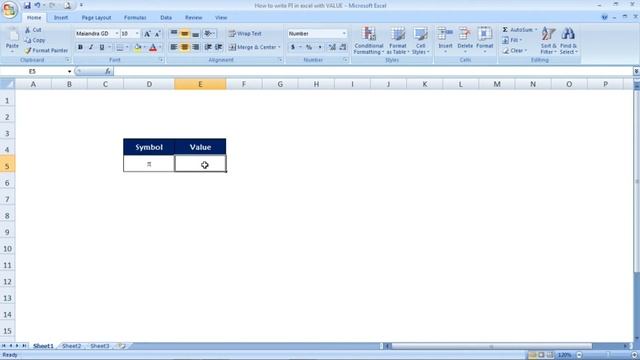This screenshot has height=360, width=640.
Task: Open the Format cells menu
Action: click(x=484, y=40)
